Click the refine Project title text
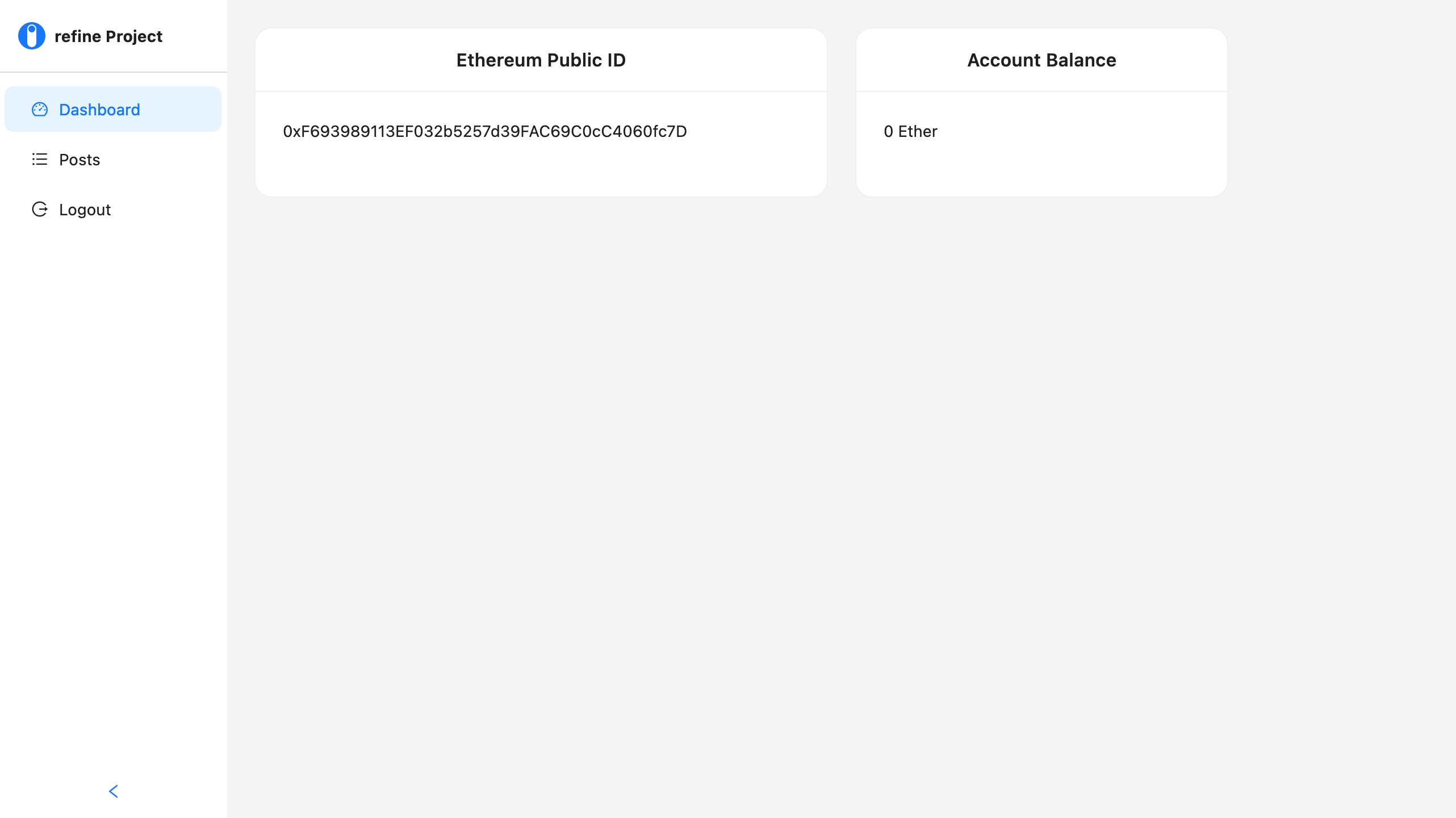Screen dimensions: 1456x818 coord(108,36)
